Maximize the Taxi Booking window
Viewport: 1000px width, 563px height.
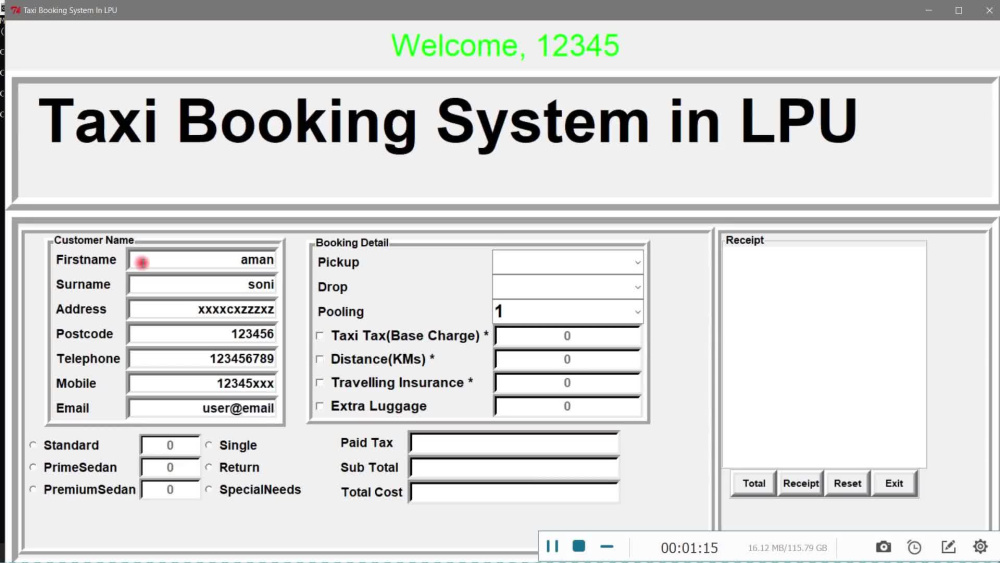click(959, 10)
